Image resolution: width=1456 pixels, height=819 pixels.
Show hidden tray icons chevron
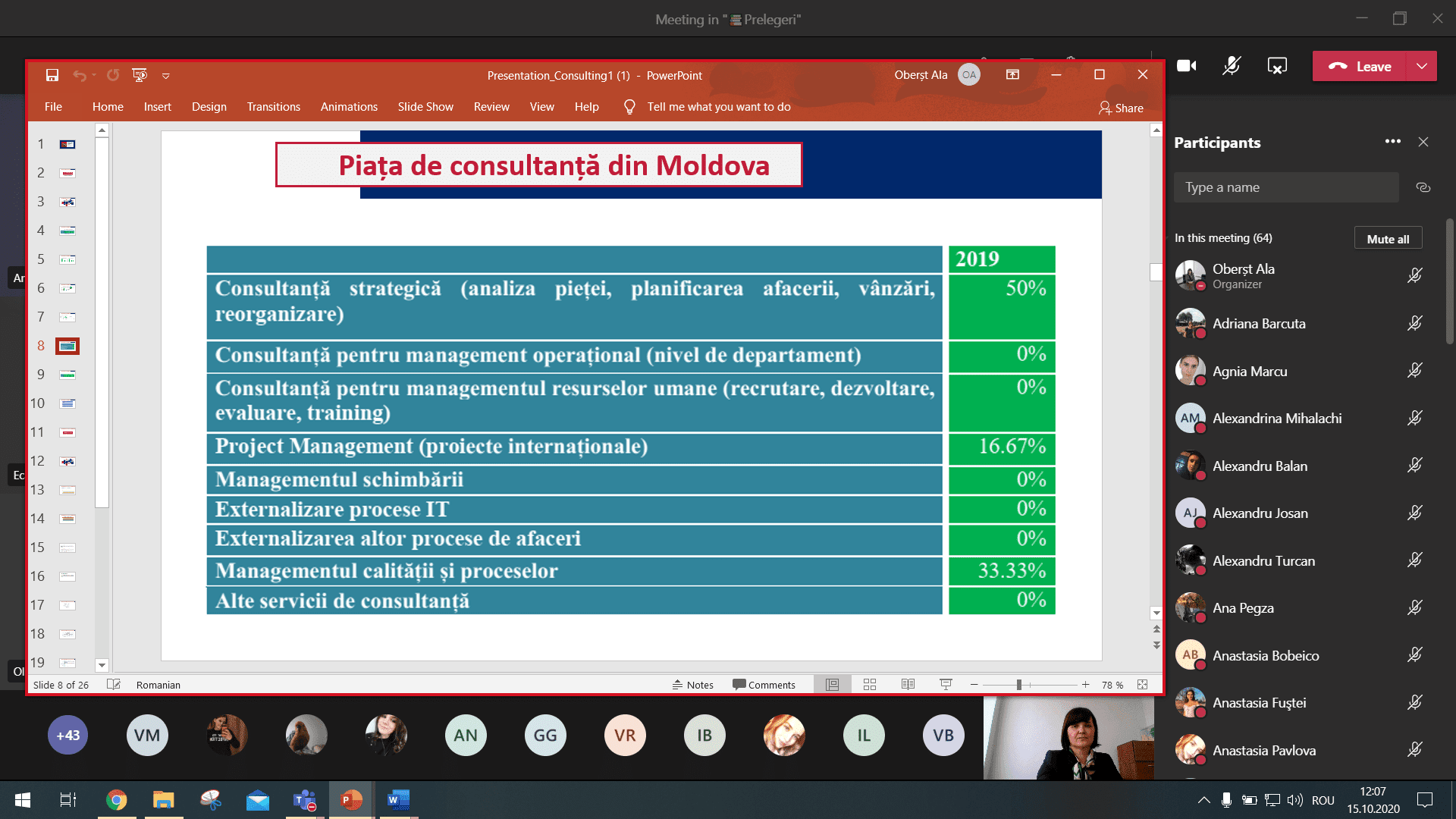point(1203,800)
